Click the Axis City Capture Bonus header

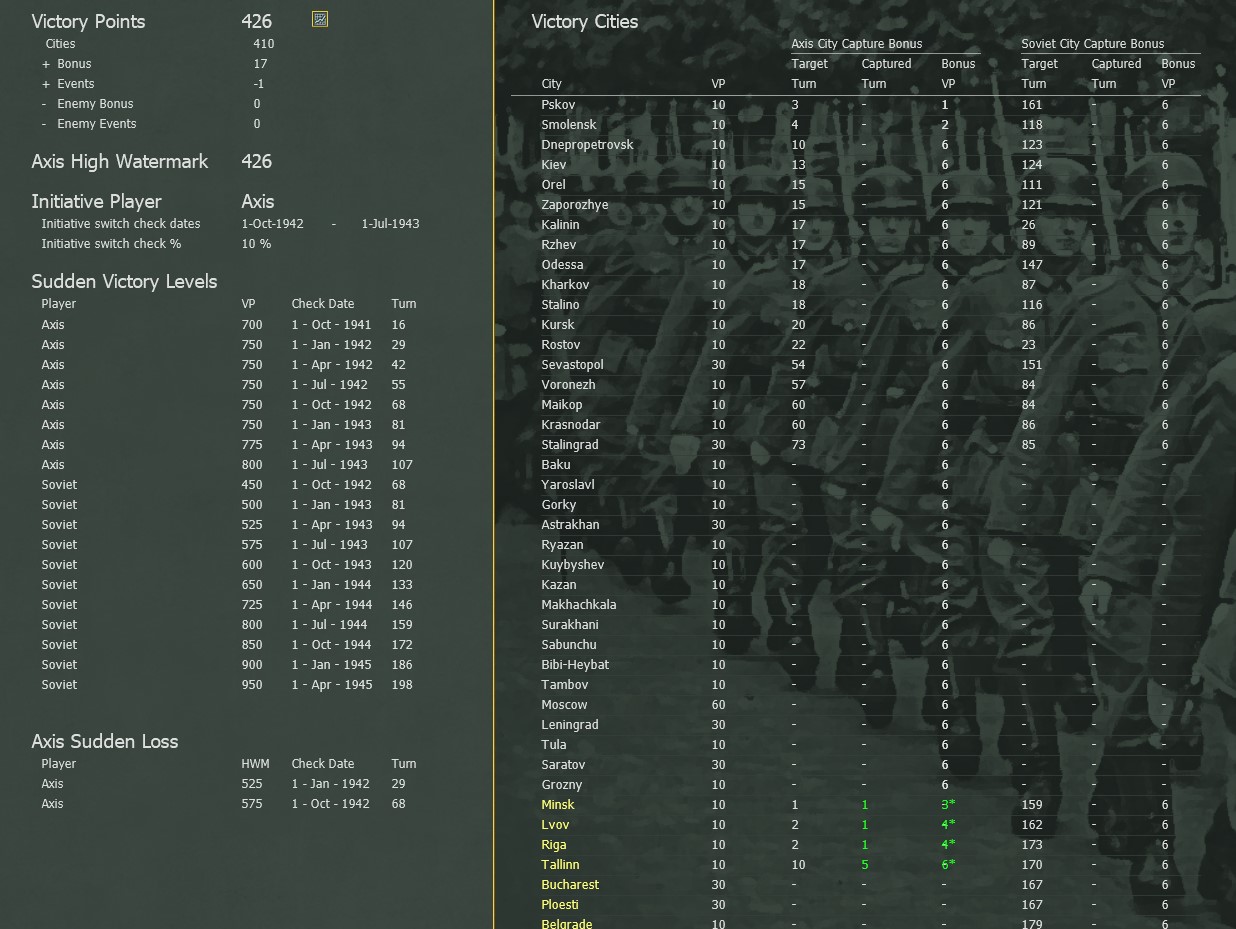pyautogui.click(x=857, y=43)
